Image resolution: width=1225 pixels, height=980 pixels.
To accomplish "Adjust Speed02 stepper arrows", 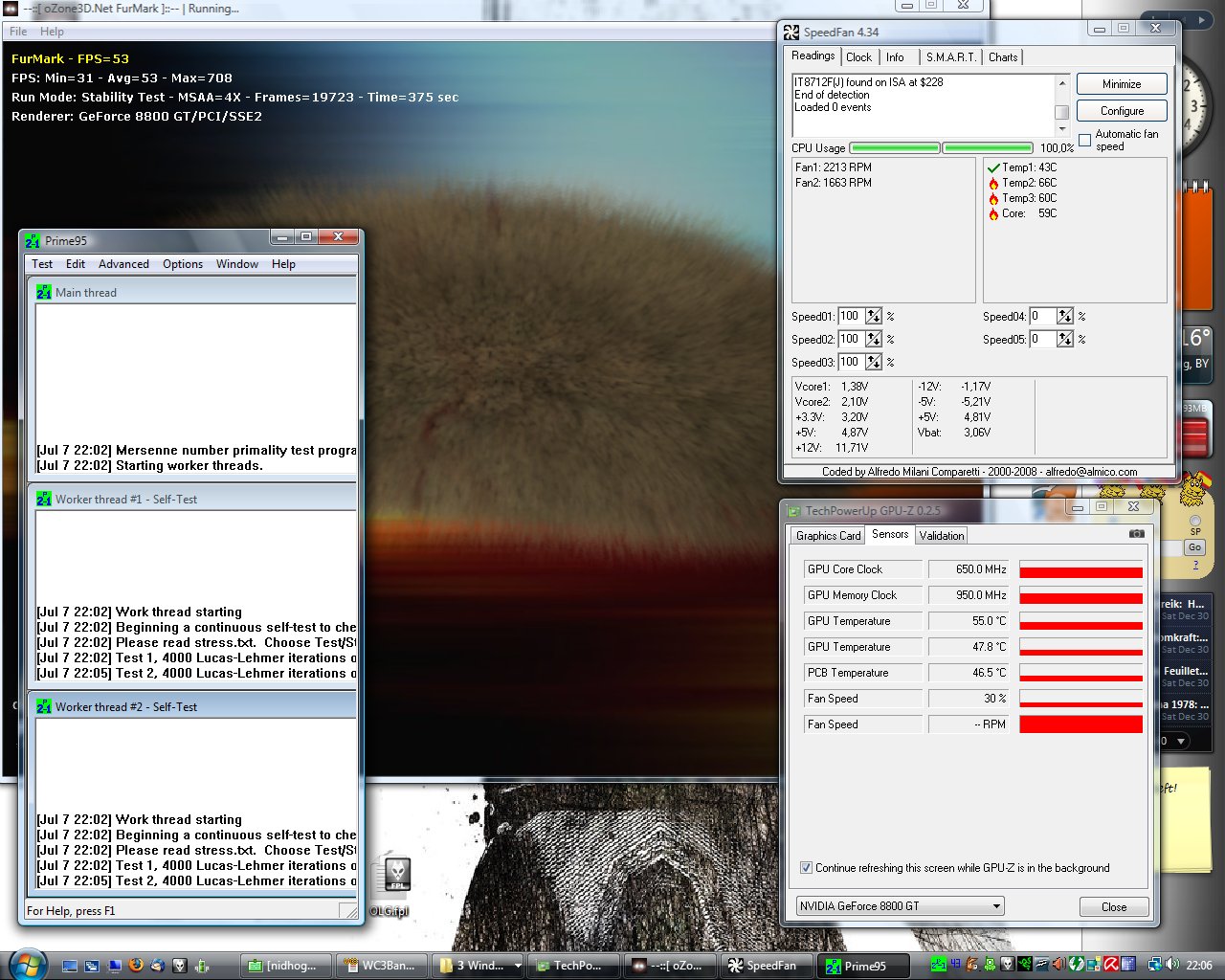I will click(x=874, y=339).
